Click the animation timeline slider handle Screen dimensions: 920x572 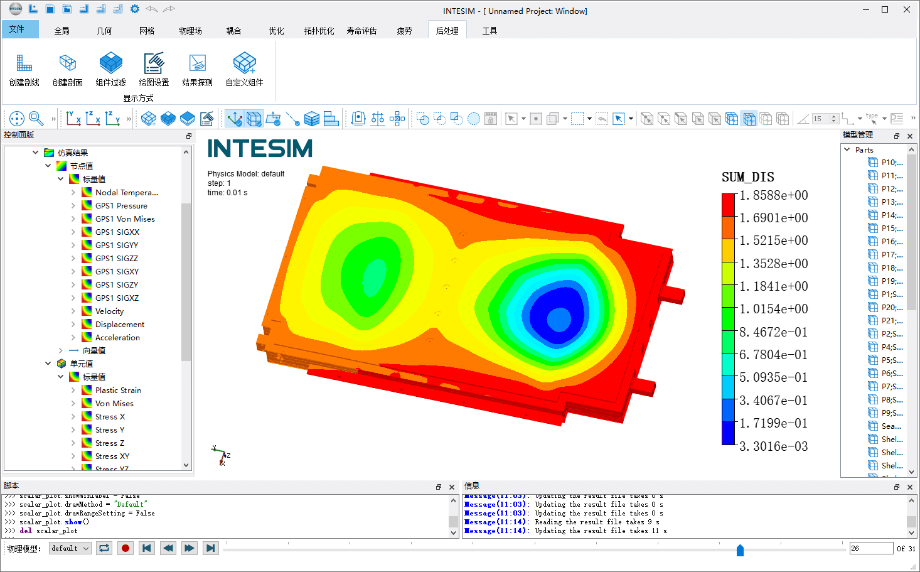click(x=740, y=549)
